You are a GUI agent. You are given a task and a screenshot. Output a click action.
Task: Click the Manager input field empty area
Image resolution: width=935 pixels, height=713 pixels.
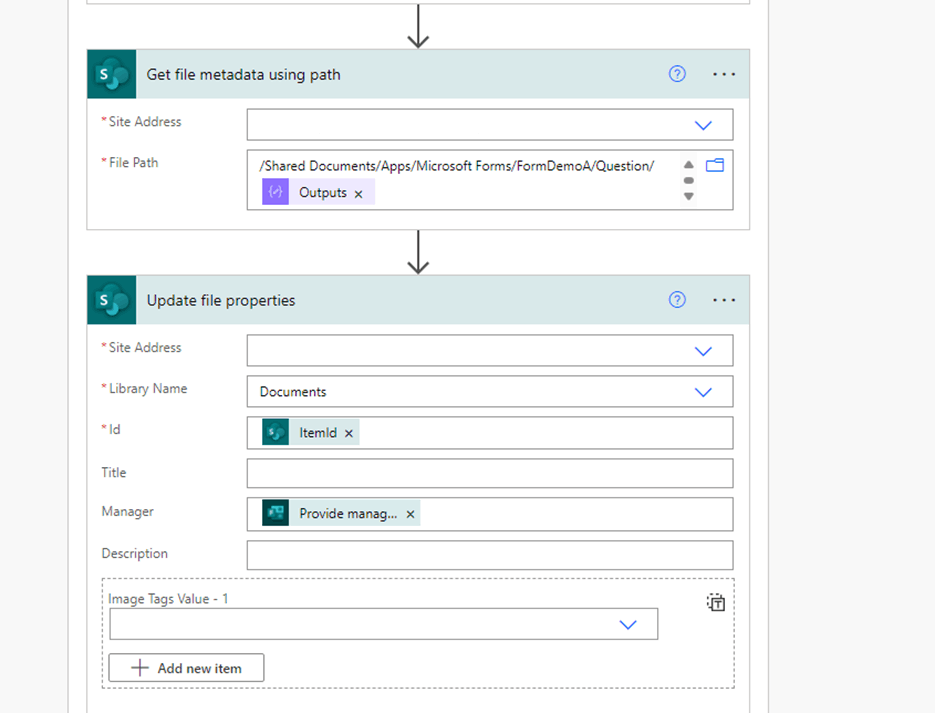[575, 514]
